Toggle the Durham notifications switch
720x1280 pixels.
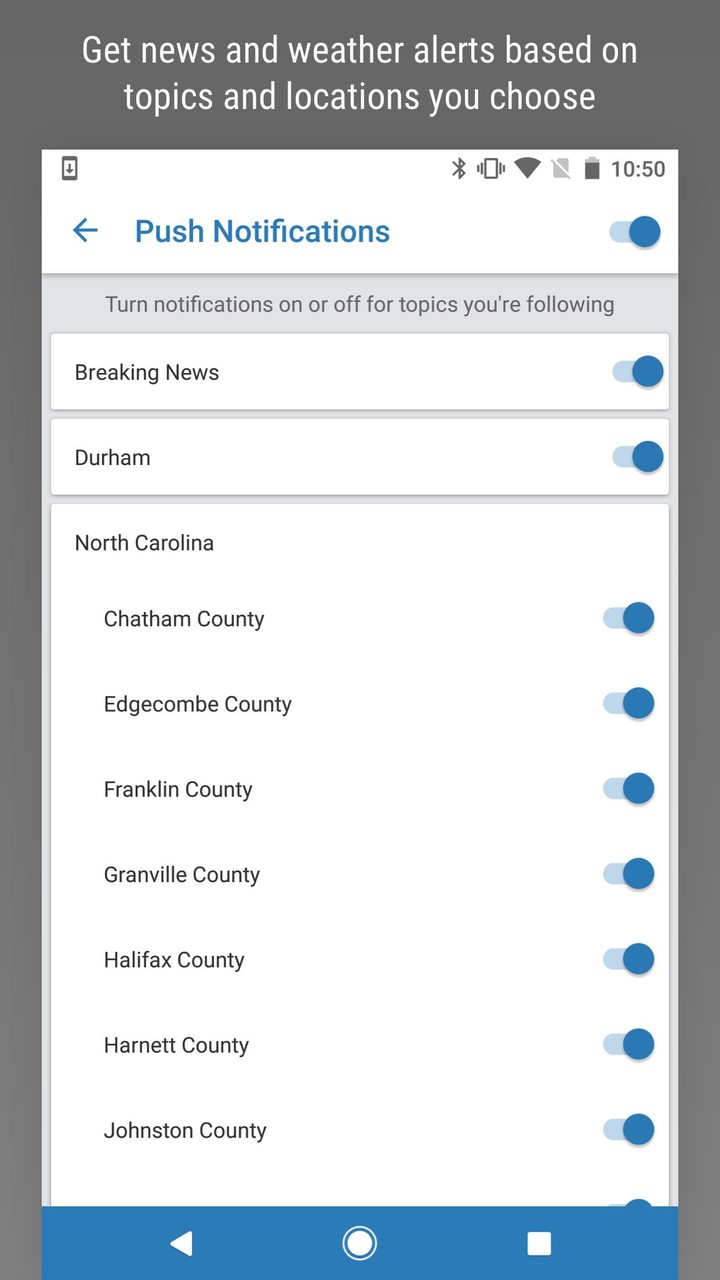(x=638, y=457)
